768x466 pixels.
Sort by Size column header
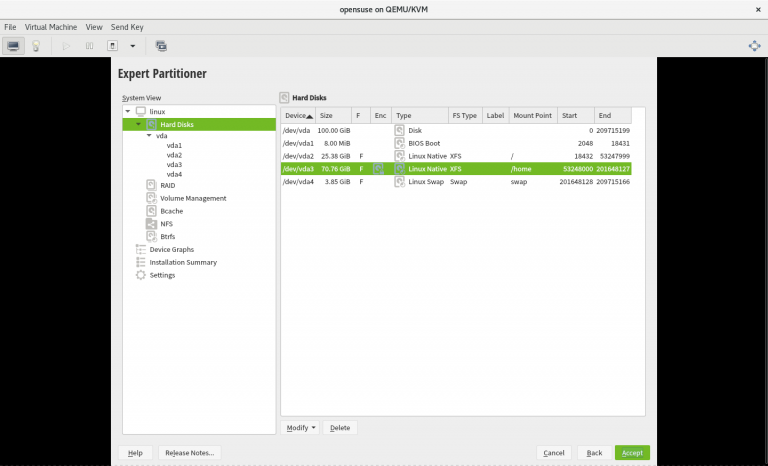click(x=334, y=116)
